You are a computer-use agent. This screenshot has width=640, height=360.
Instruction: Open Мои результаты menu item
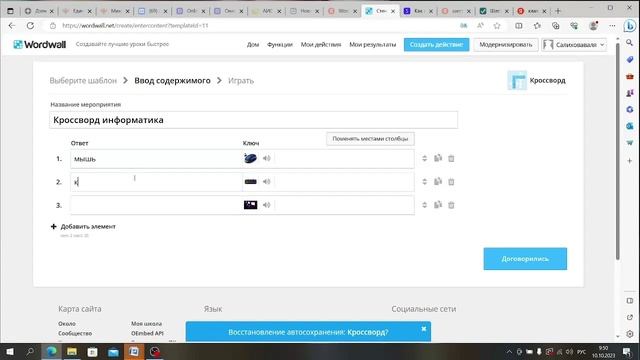pos(373,44)
